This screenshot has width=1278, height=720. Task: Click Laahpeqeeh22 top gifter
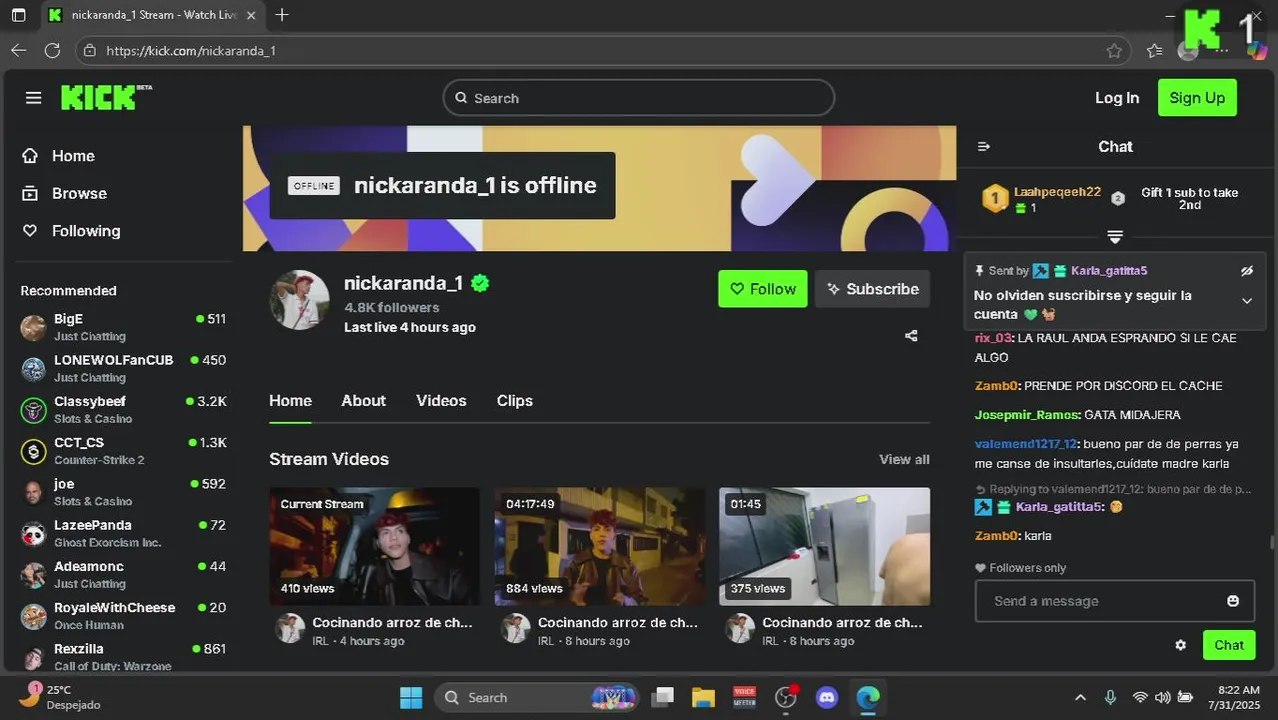pyautogui.click(x=1057, y=192)
